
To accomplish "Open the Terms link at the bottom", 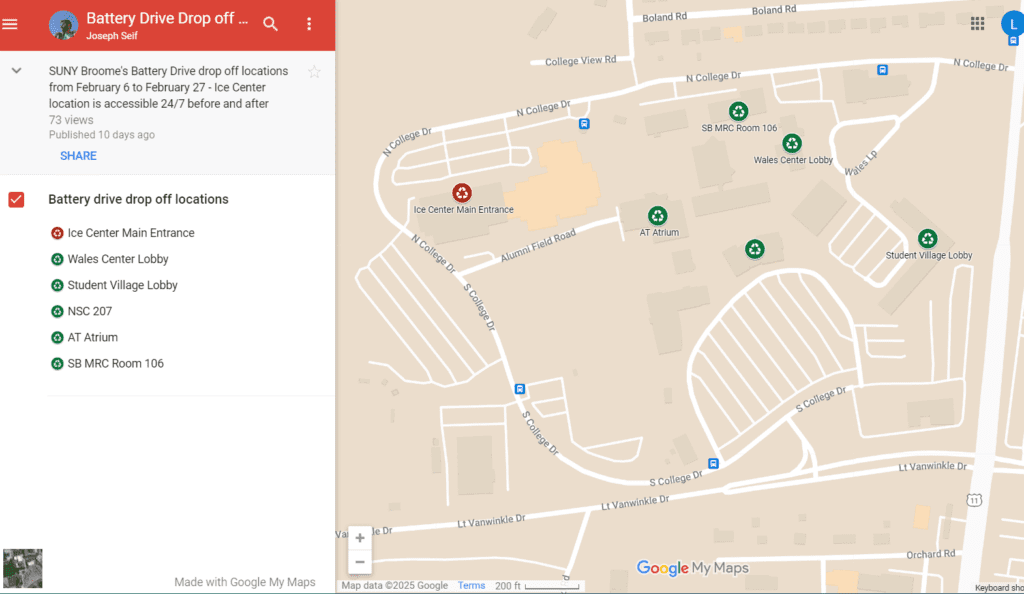I will click(471, 585).
